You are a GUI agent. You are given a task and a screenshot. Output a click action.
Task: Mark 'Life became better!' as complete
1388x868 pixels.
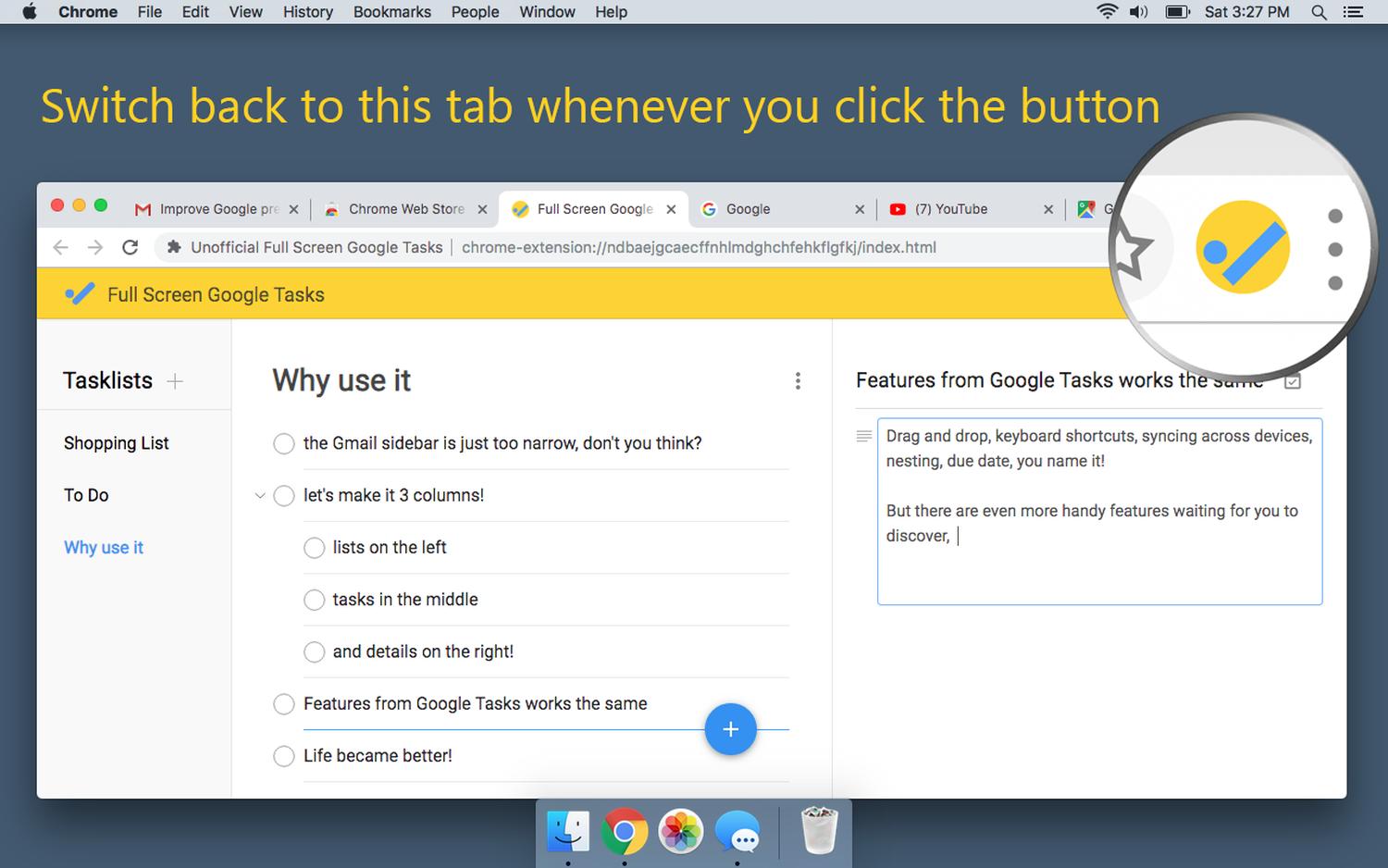(x=284, y=756)
